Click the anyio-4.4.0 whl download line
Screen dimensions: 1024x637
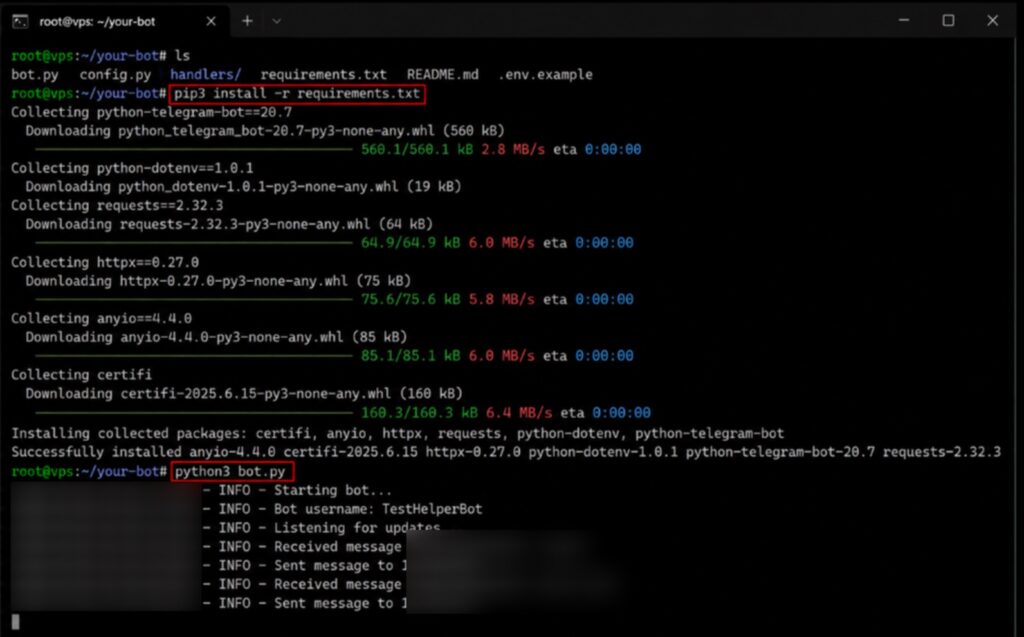point(216,337)
